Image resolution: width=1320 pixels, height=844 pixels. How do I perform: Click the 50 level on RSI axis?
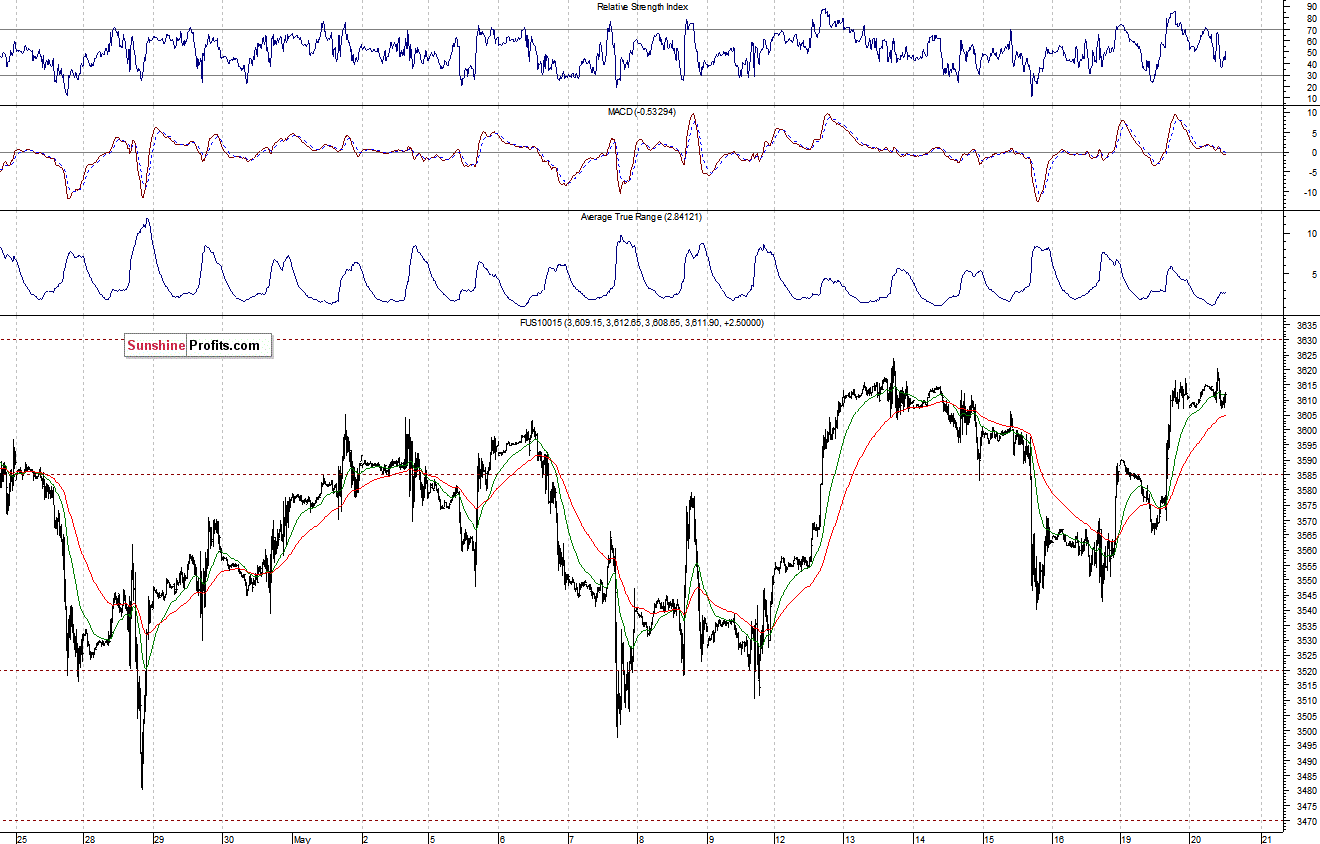pyautogui.click(x=1311, y=52)
